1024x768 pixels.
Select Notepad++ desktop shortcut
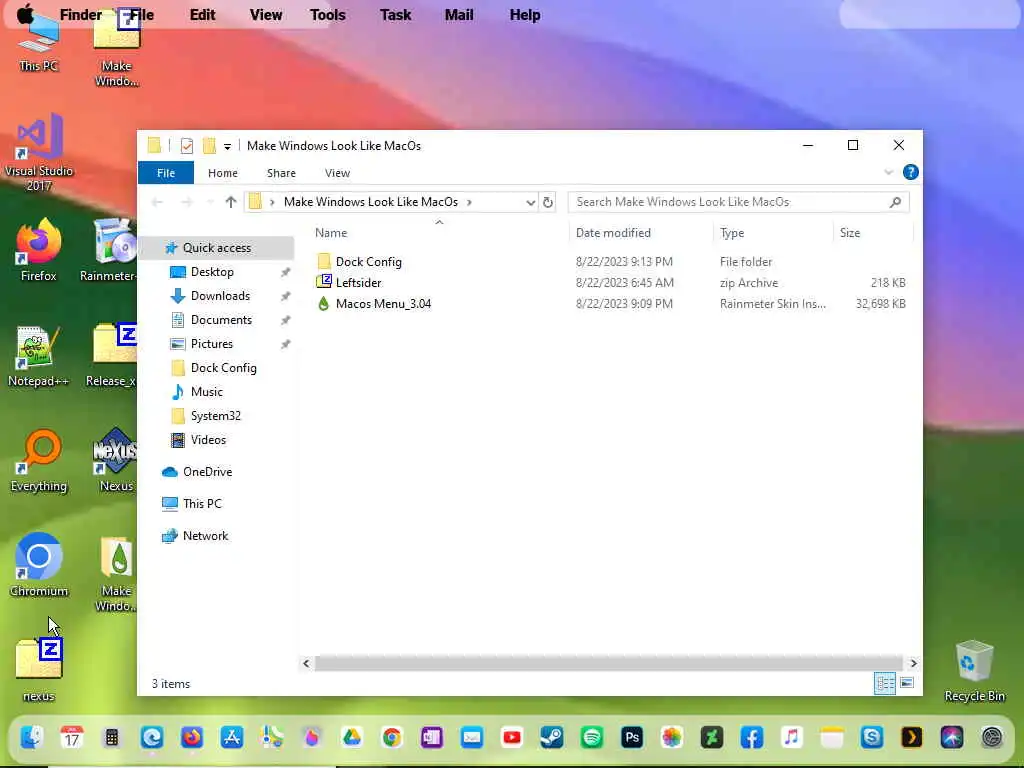(x=38, y=356)
